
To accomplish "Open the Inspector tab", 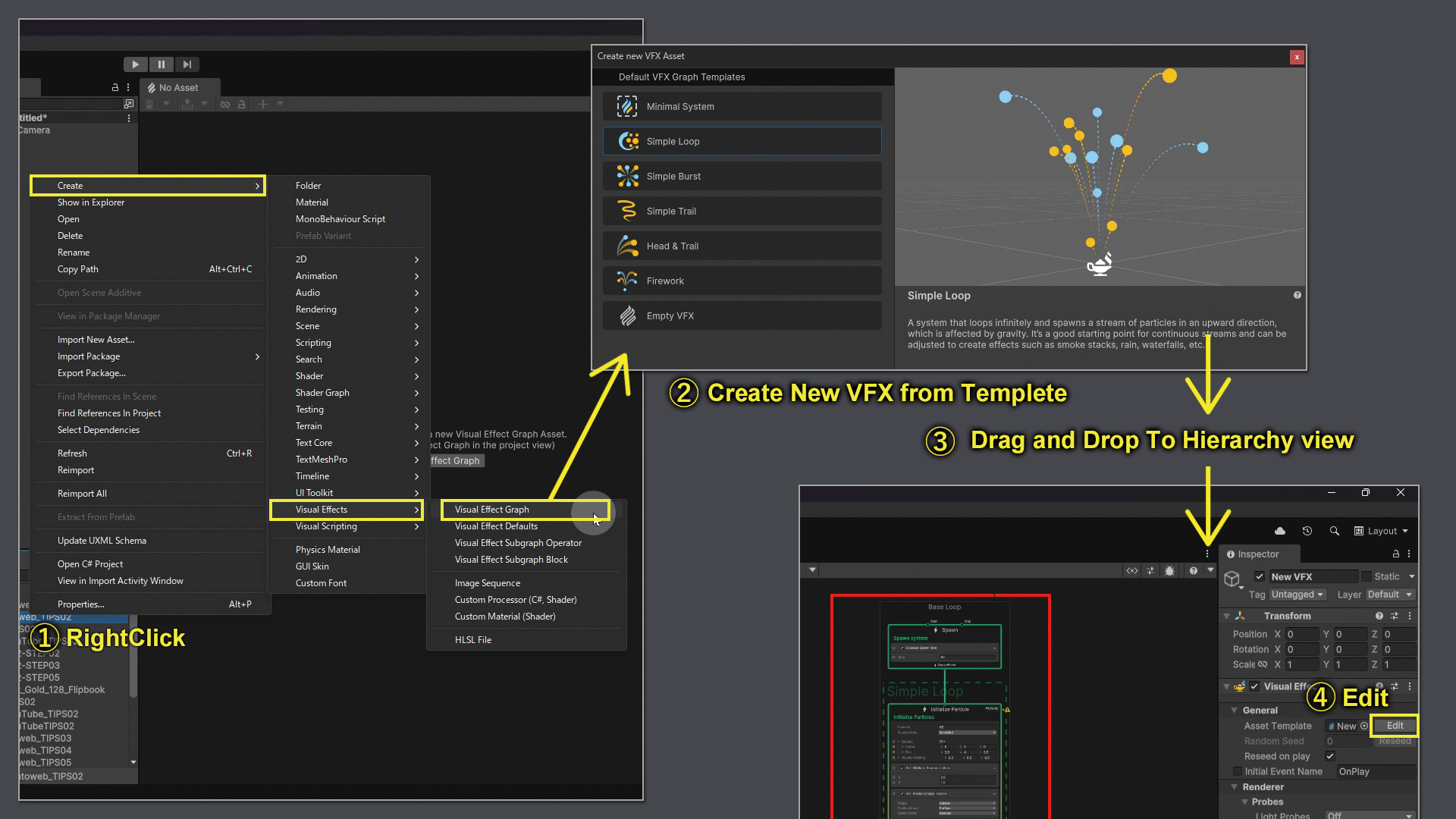I will (x=1257, y=554).
